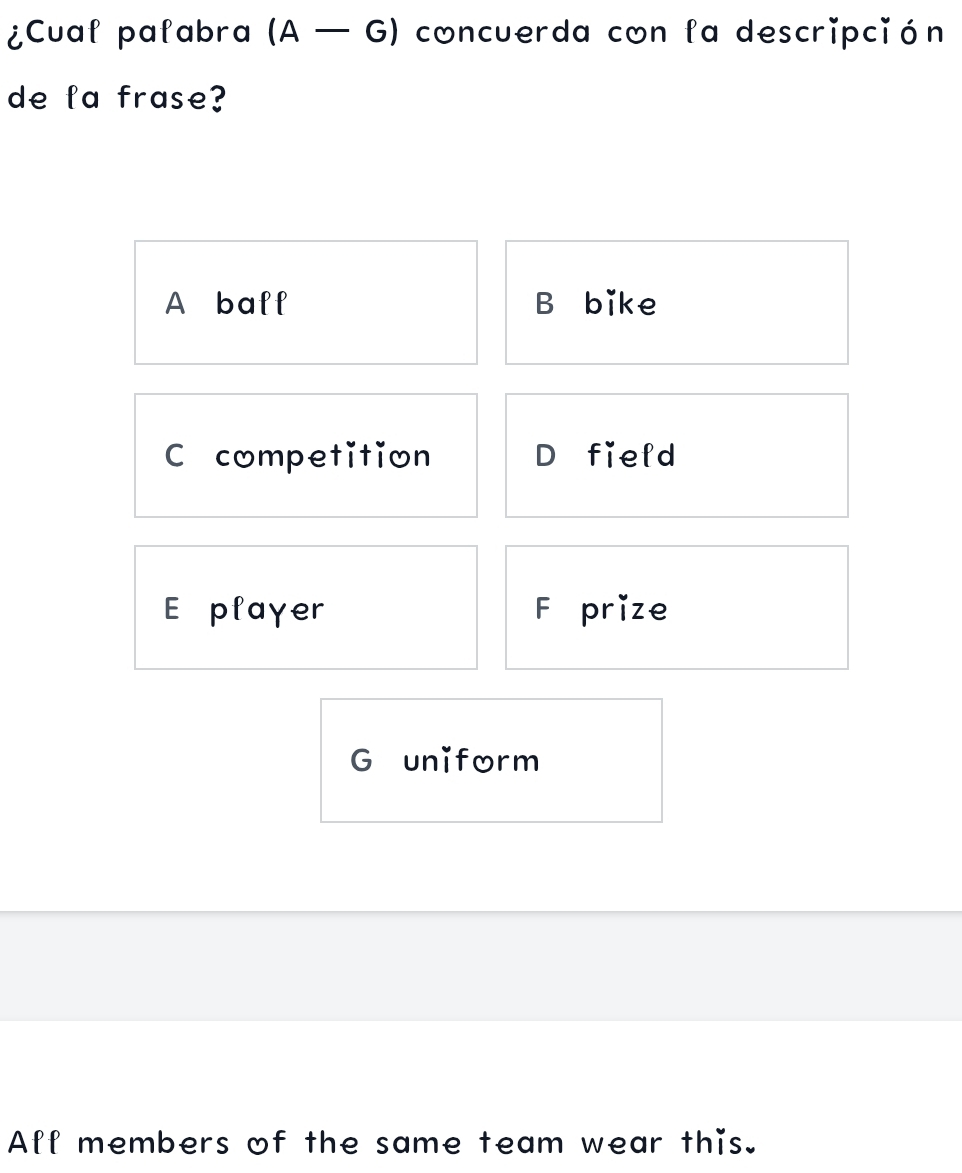Click the word 'competition' text
The image size is (962, 1173).
point(323,456)
